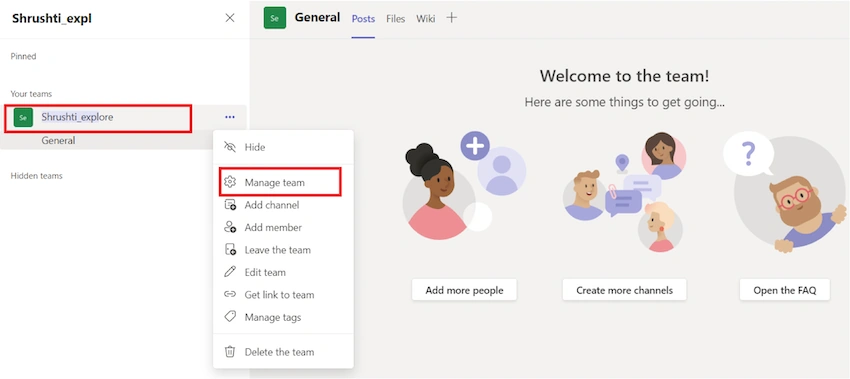This screenshot has width=850, height=379.
Task: Click the green Se avatar next to General header
Action: [x=275, y=18]
